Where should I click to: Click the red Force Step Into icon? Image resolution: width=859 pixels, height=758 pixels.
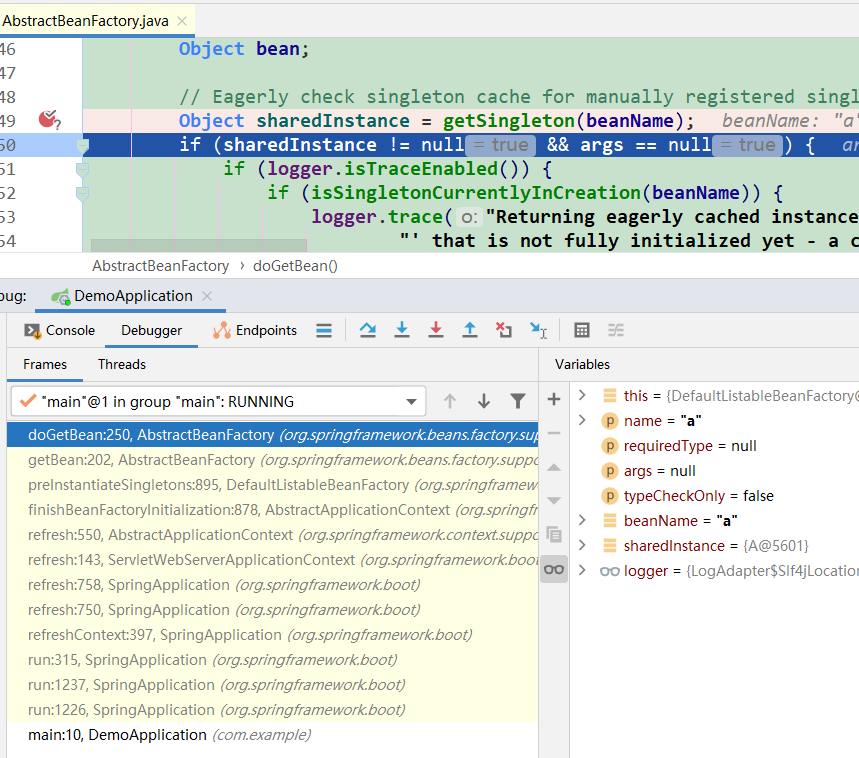click(436, 330)
